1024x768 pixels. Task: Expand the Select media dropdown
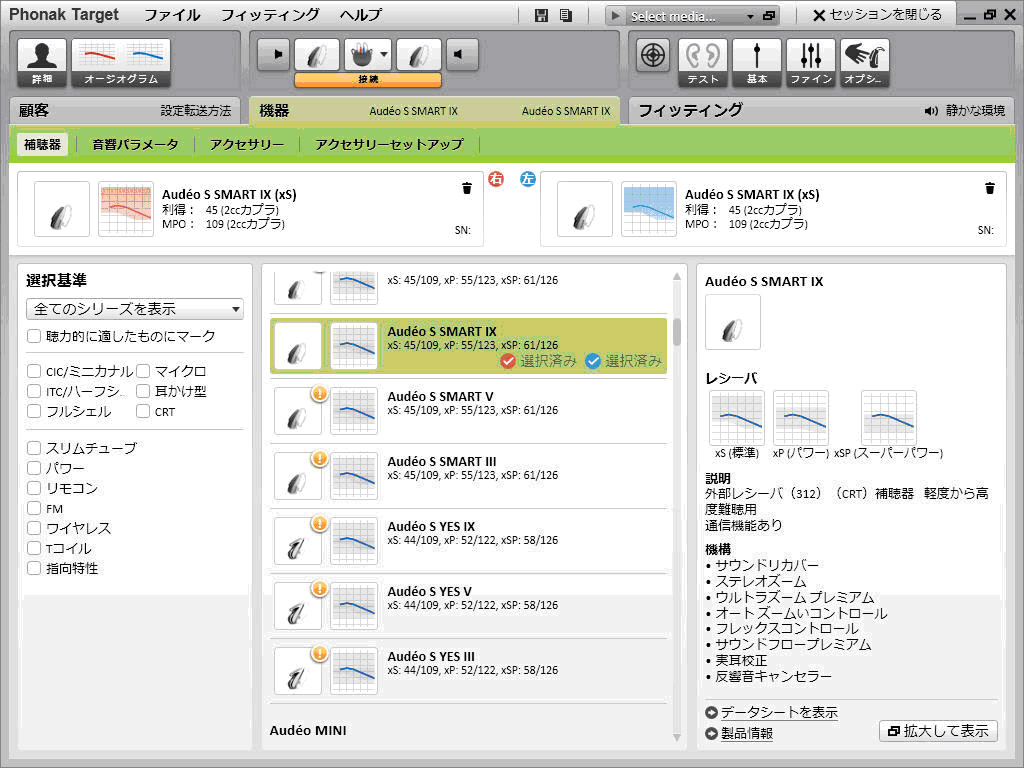pos(750,16)
